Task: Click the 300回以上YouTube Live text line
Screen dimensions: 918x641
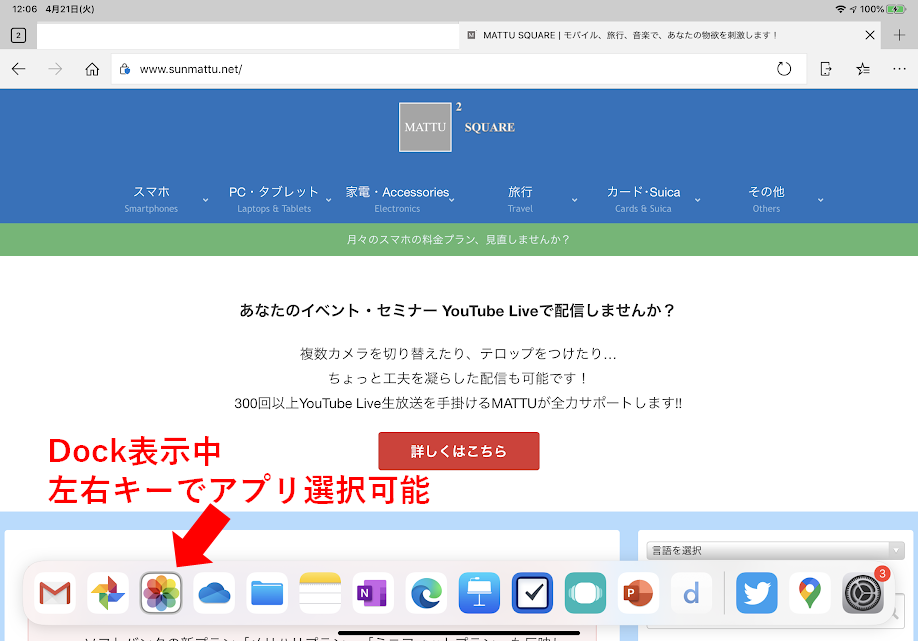Action: [x=458, y=403]
